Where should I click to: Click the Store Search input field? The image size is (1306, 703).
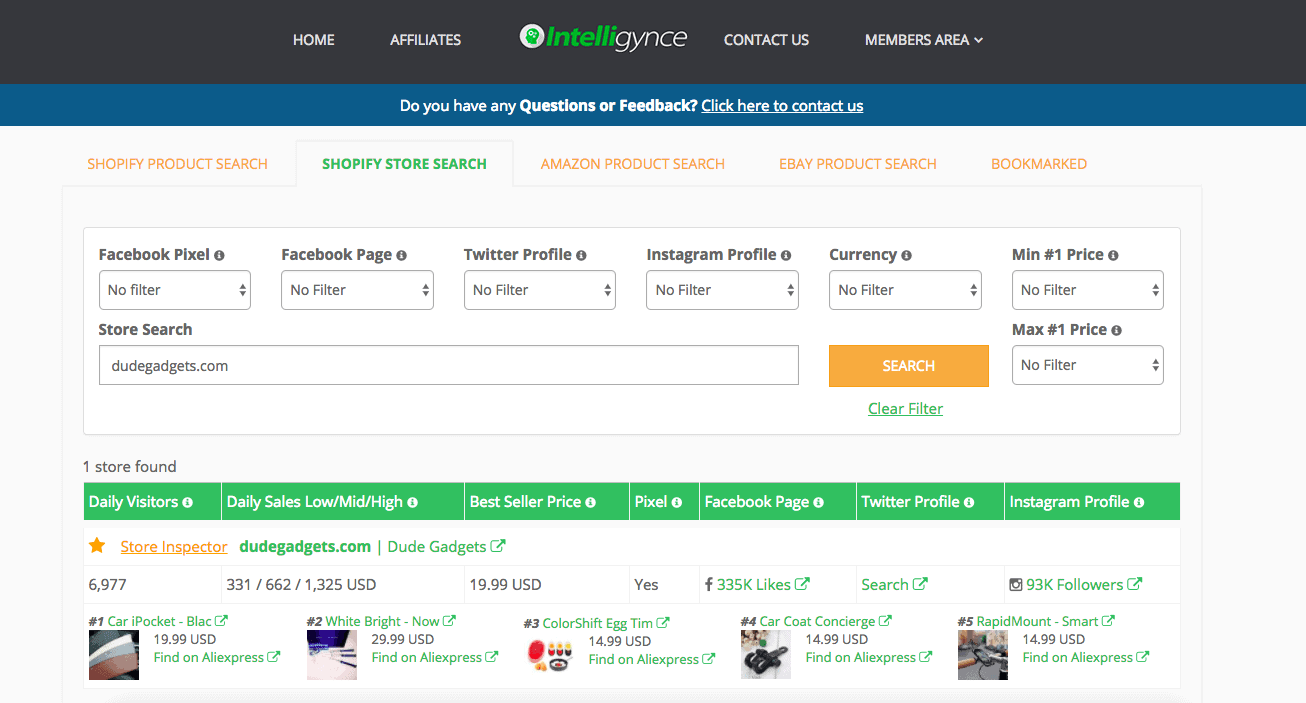pyautogui.click(x=449, y=365)
